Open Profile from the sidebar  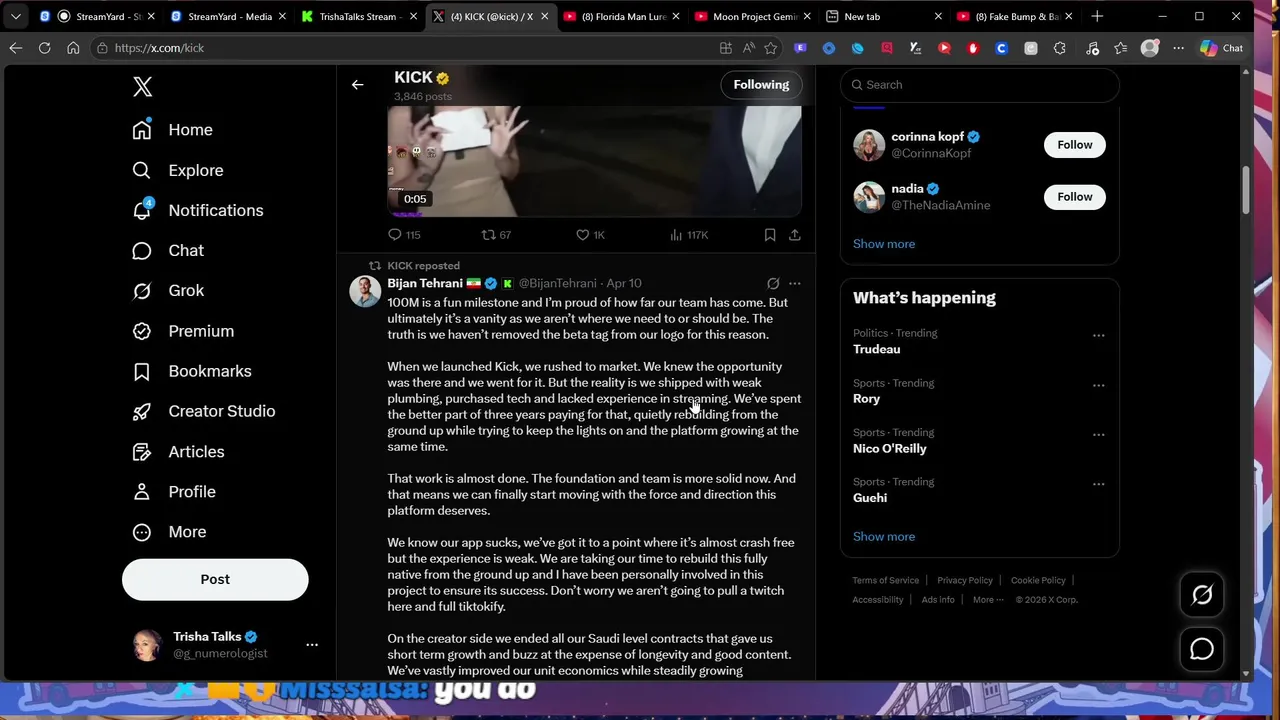[x=174, y=491]
